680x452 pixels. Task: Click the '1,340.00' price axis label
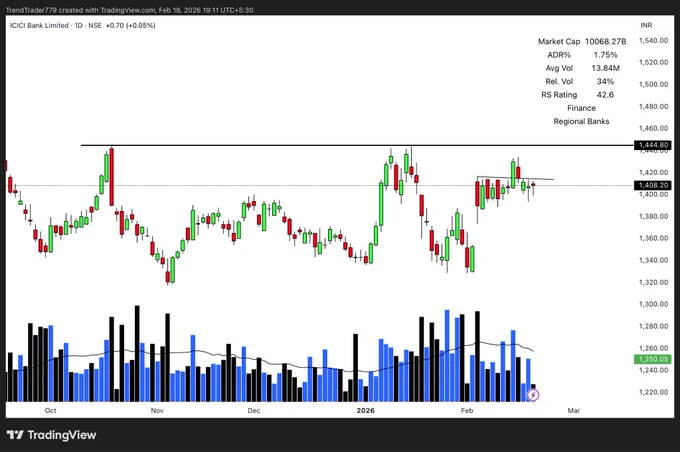tap(654, 260)
